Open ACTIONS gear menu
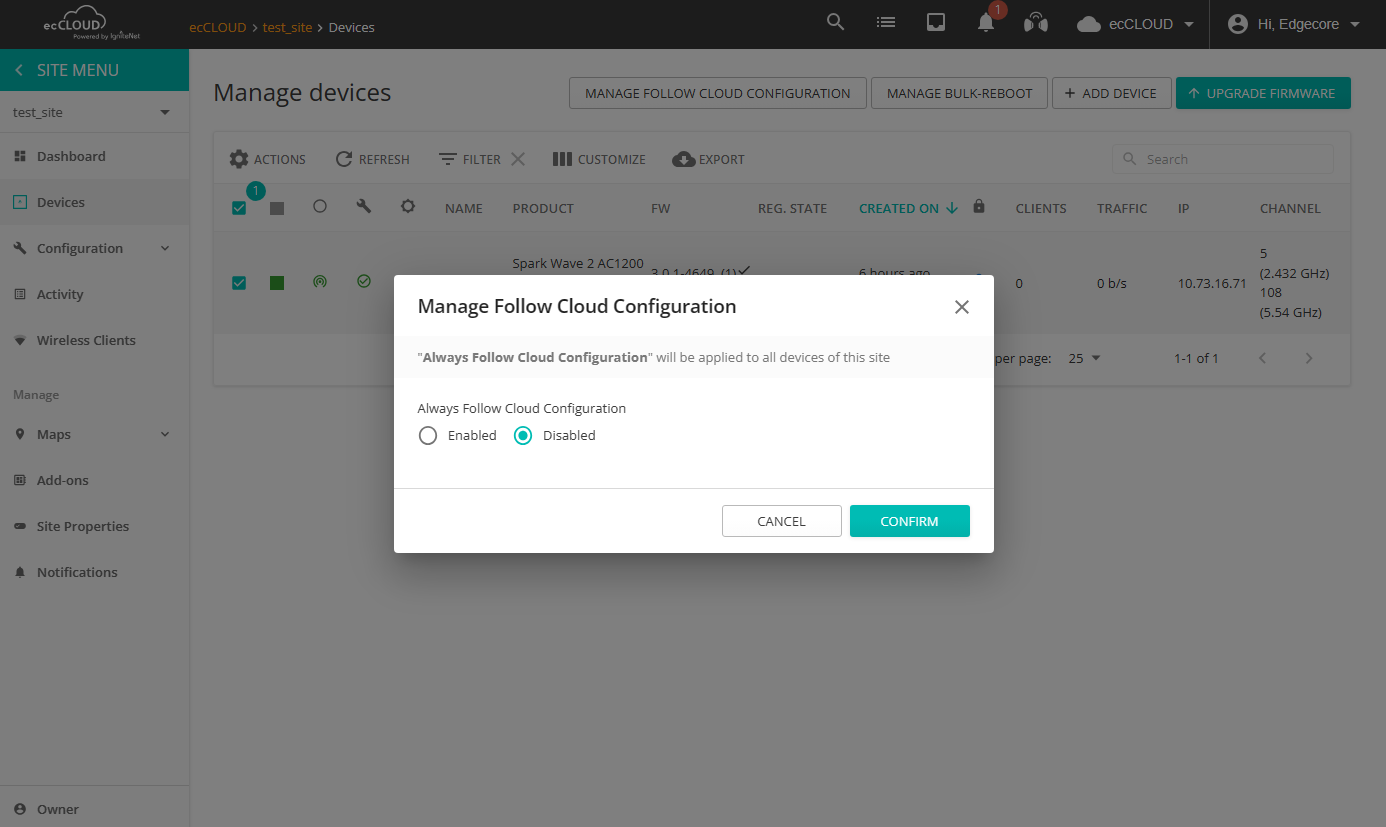1386x827 pixels. (267, 159)
